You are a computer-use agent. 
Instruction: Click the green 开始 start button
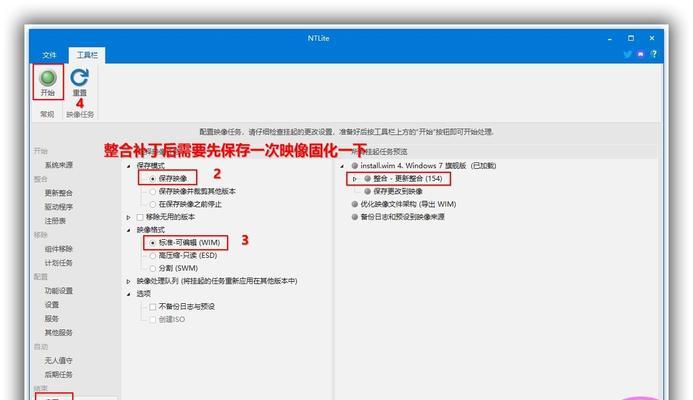pyautogui.click(x=48, y=81)
